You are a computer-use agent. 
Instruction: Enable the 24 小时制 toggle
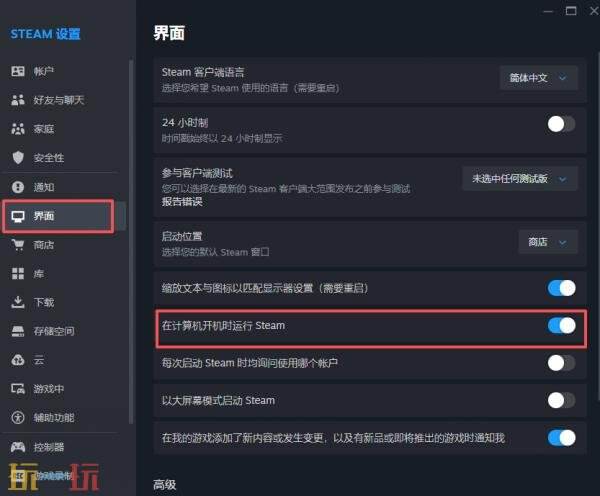pyautogui.click(x=561, y=124)
